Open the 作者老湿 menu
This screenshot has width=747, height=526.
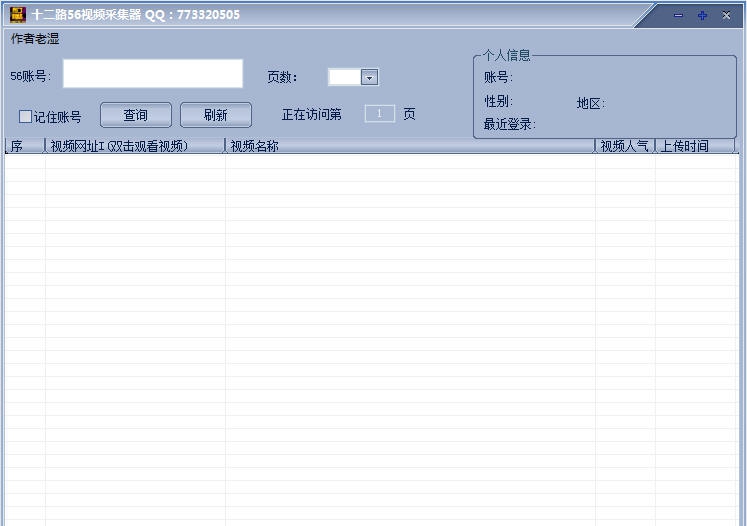tap(35, 39)
